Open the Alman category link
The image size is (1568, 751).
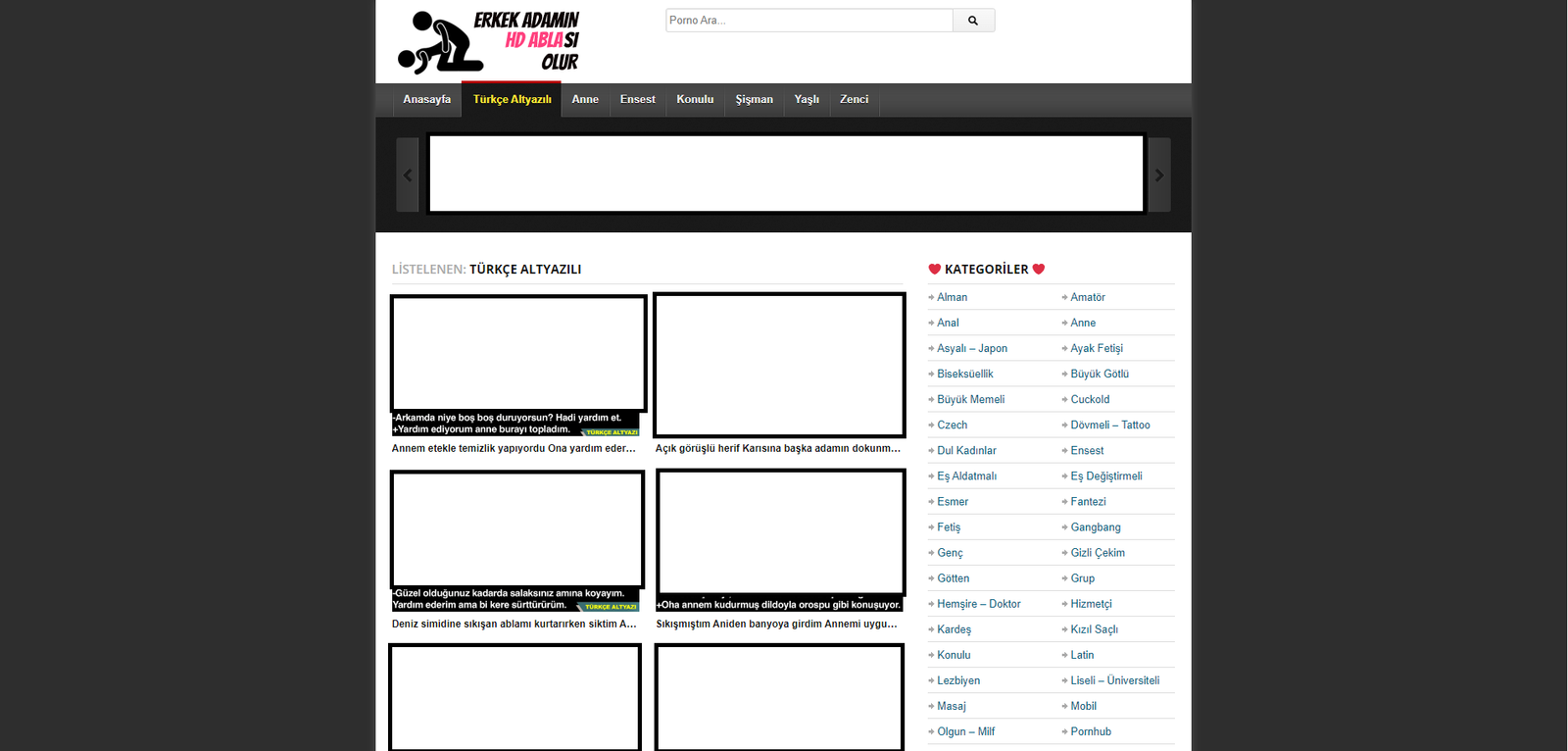coord(952,298)
